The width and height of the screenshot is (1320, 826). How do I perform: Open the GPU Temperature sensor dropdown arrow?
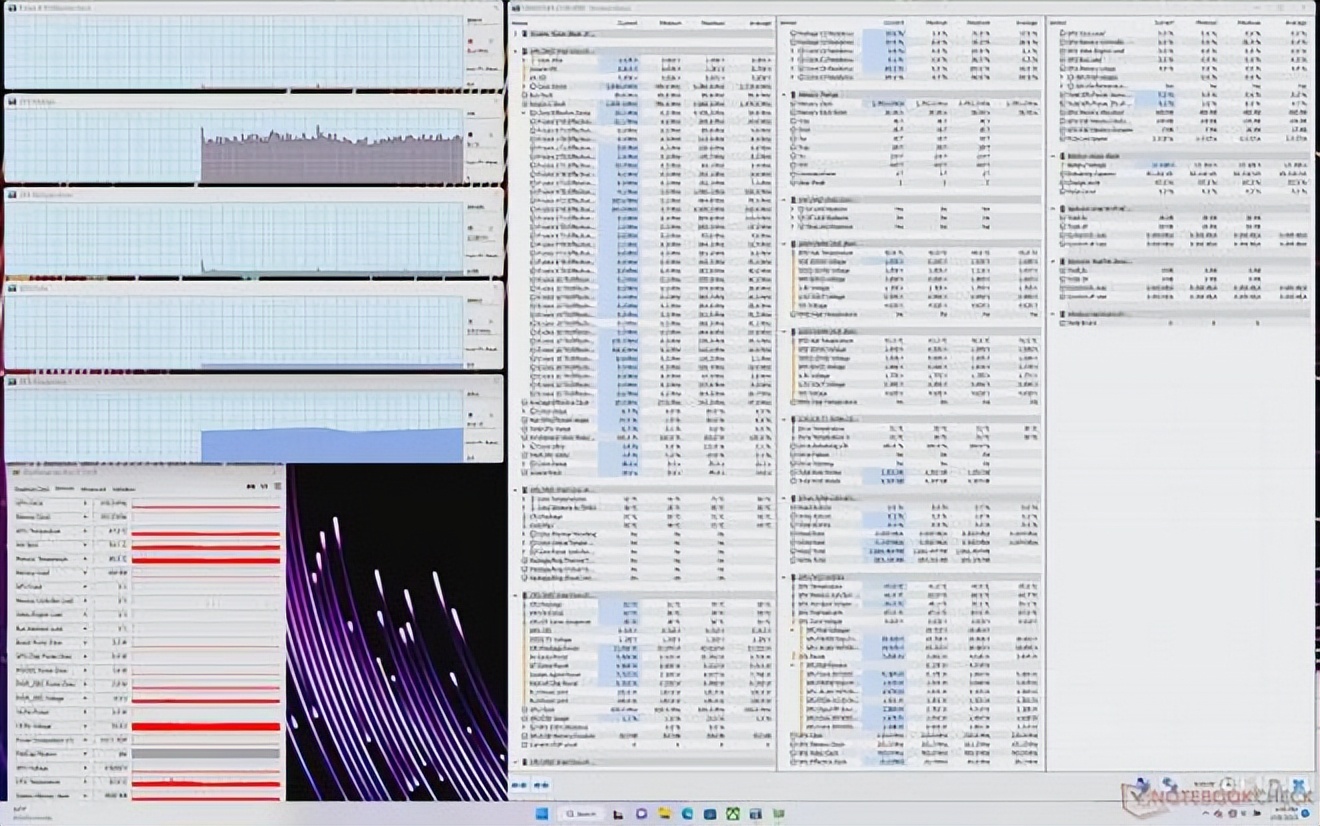(x=85, y=531)
